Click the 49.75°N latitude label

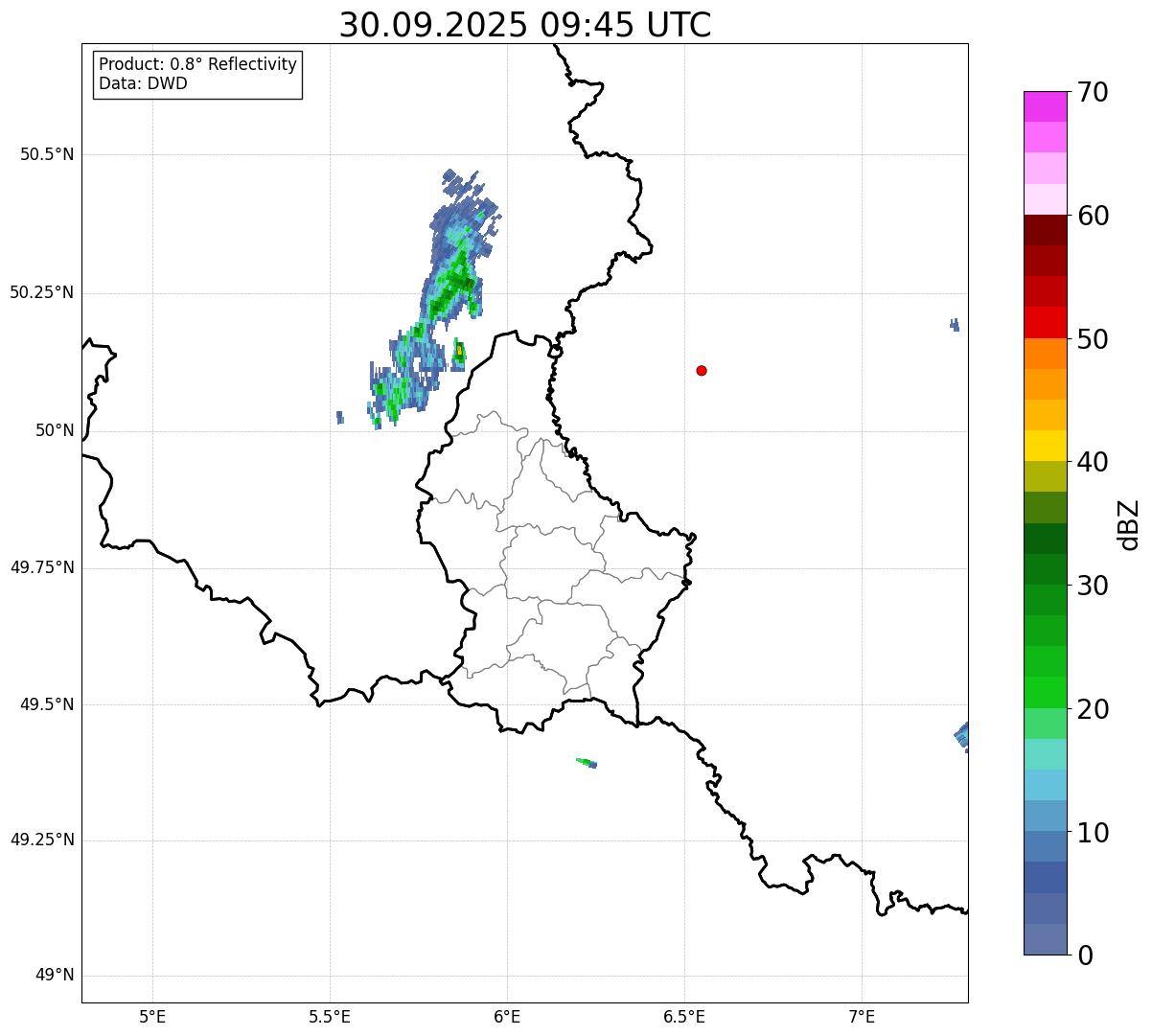click(42, 567)
